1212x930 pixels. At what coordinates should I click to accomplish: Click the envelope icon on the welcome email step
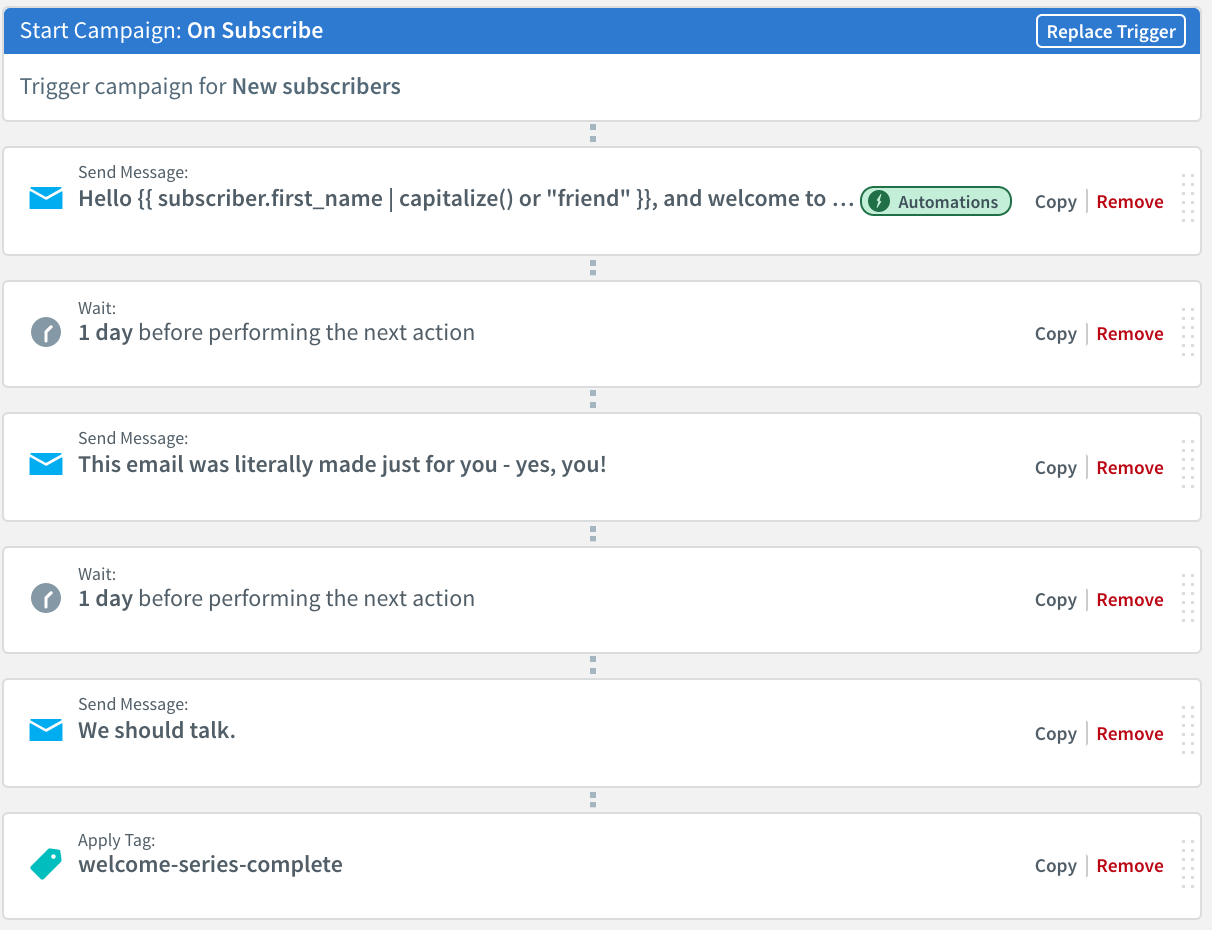pyautogui.click(x=46, y=198)
